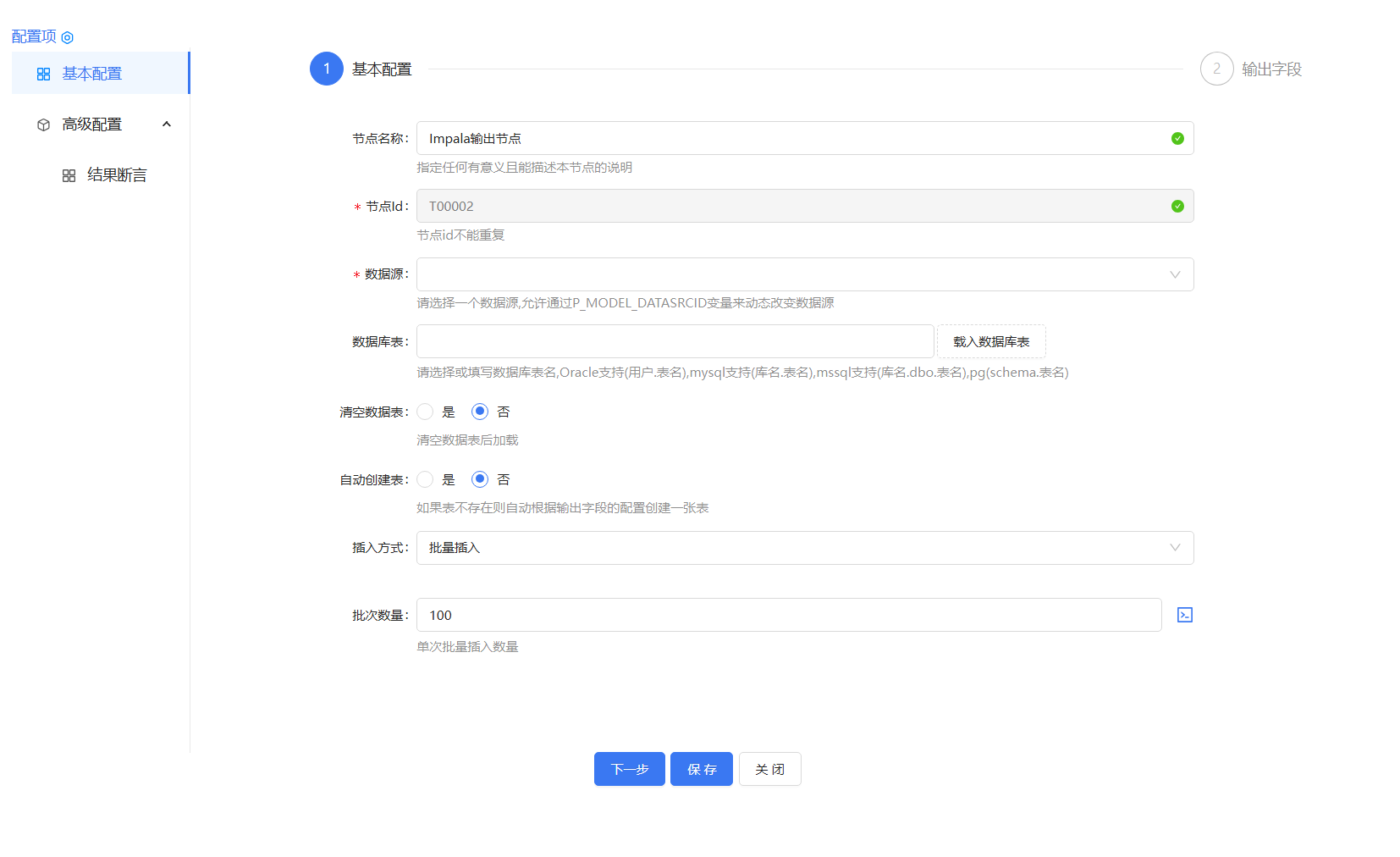Select 是 for 自动创建表

[425, 479]
